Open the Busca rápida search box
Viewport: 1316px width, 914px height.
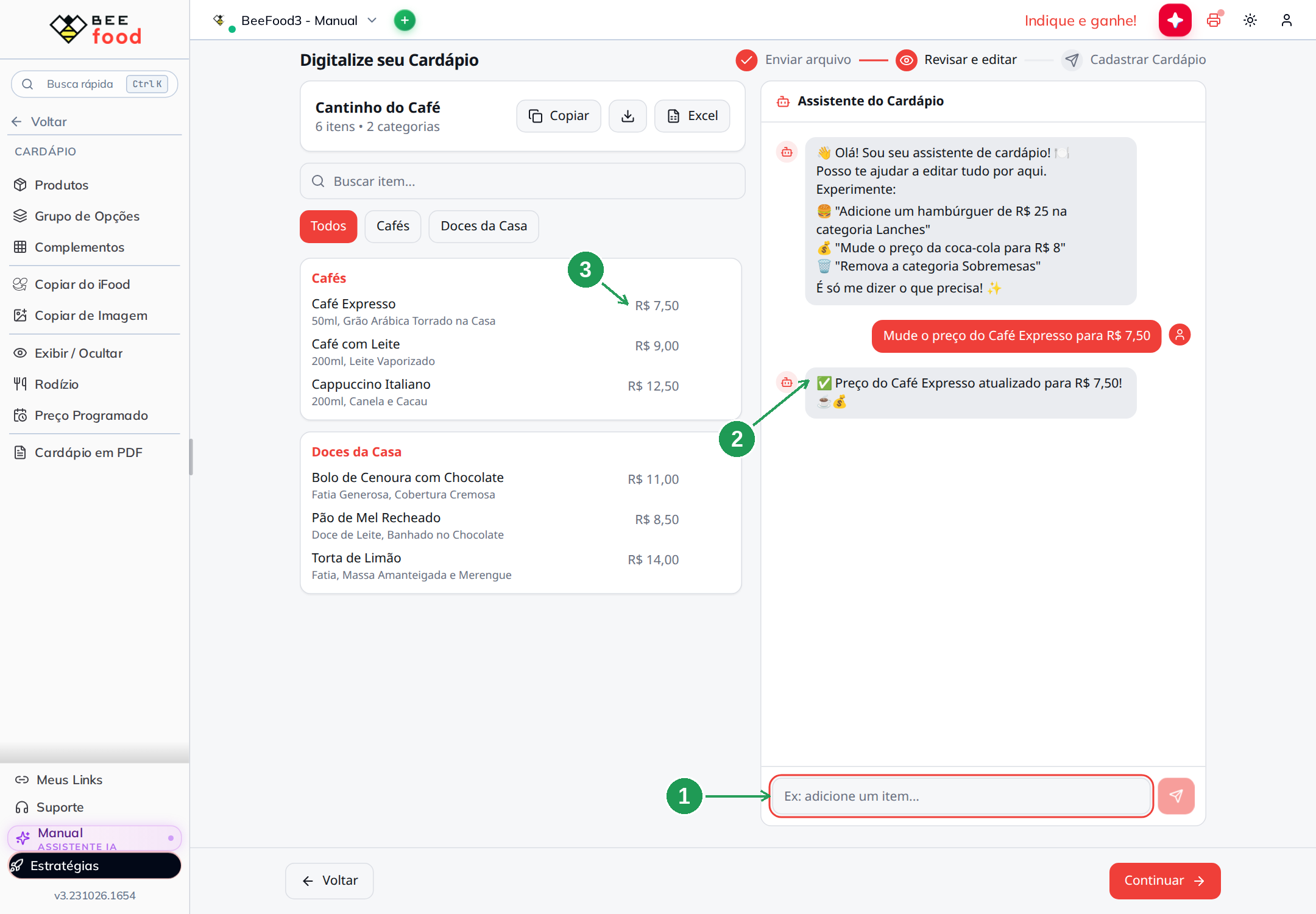(94, 83)
